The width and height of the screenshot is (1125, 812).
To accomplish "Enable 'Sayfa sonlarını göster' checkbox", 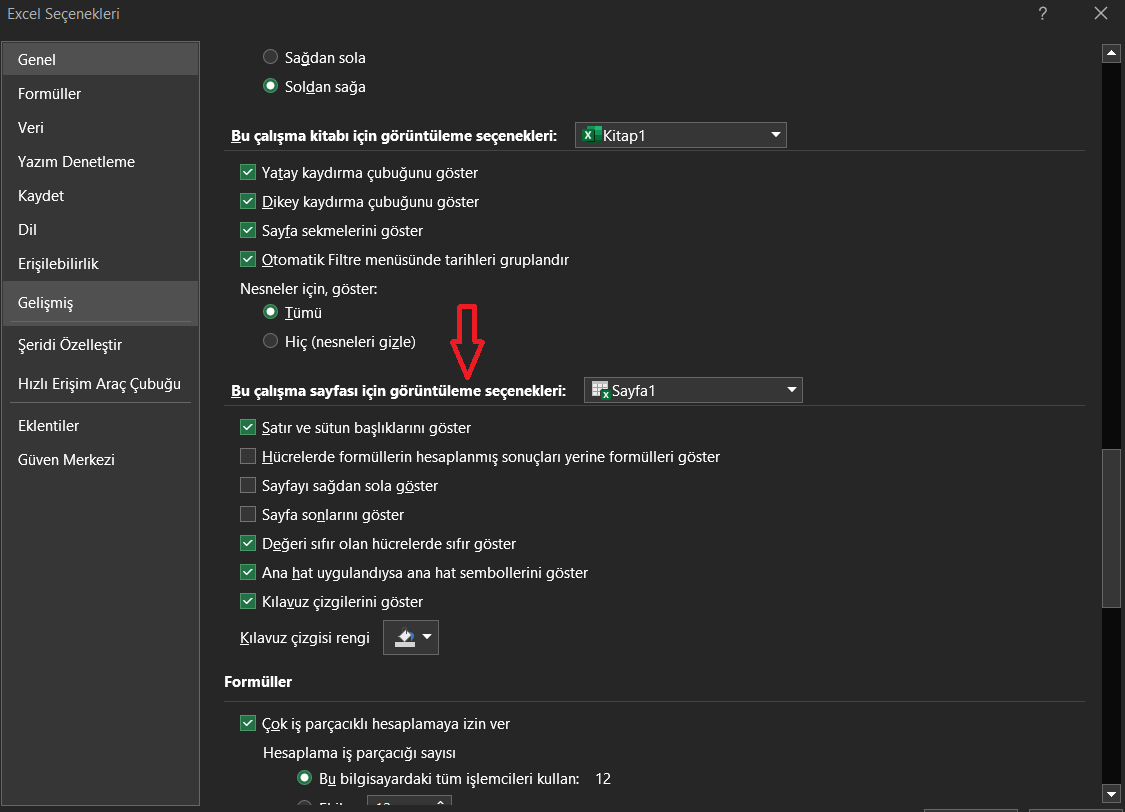I will 247,514.
